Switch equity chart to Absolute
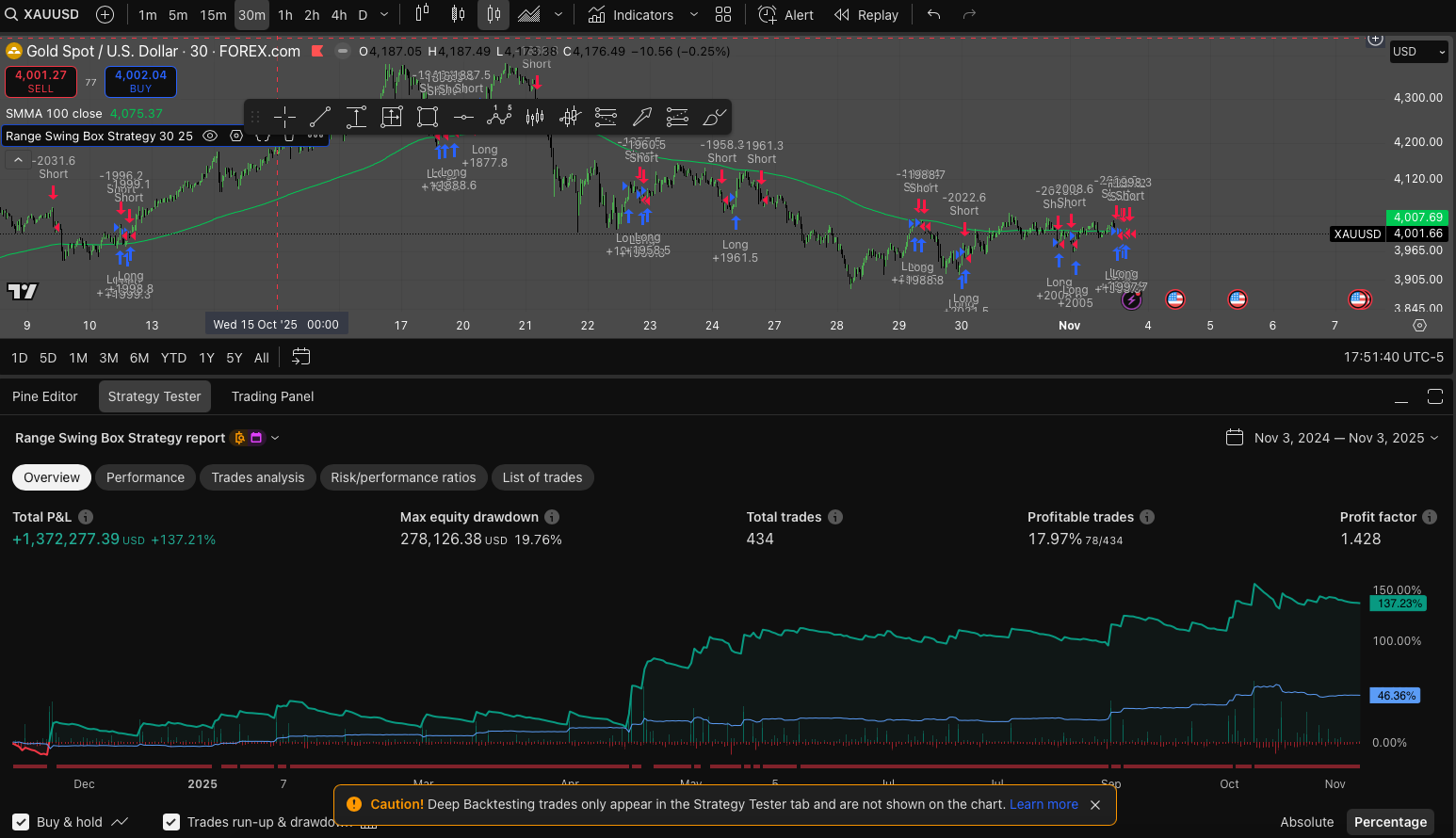1456x838 pixels. tap(1306, 822)
